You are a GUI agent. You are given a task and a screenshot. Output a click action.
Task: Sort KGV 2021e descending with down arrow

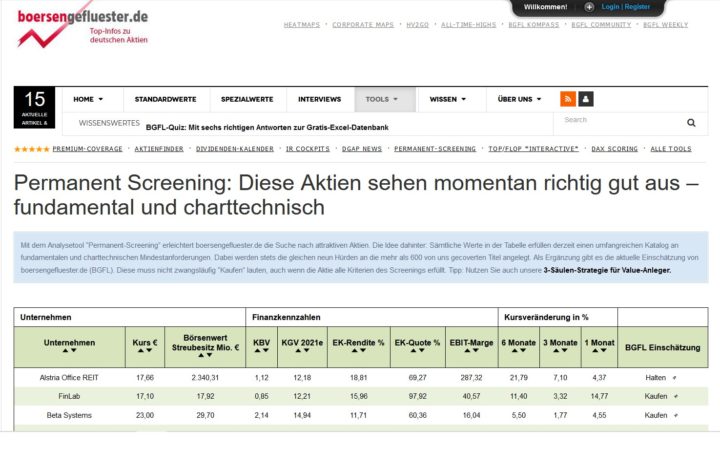point(306,350)
